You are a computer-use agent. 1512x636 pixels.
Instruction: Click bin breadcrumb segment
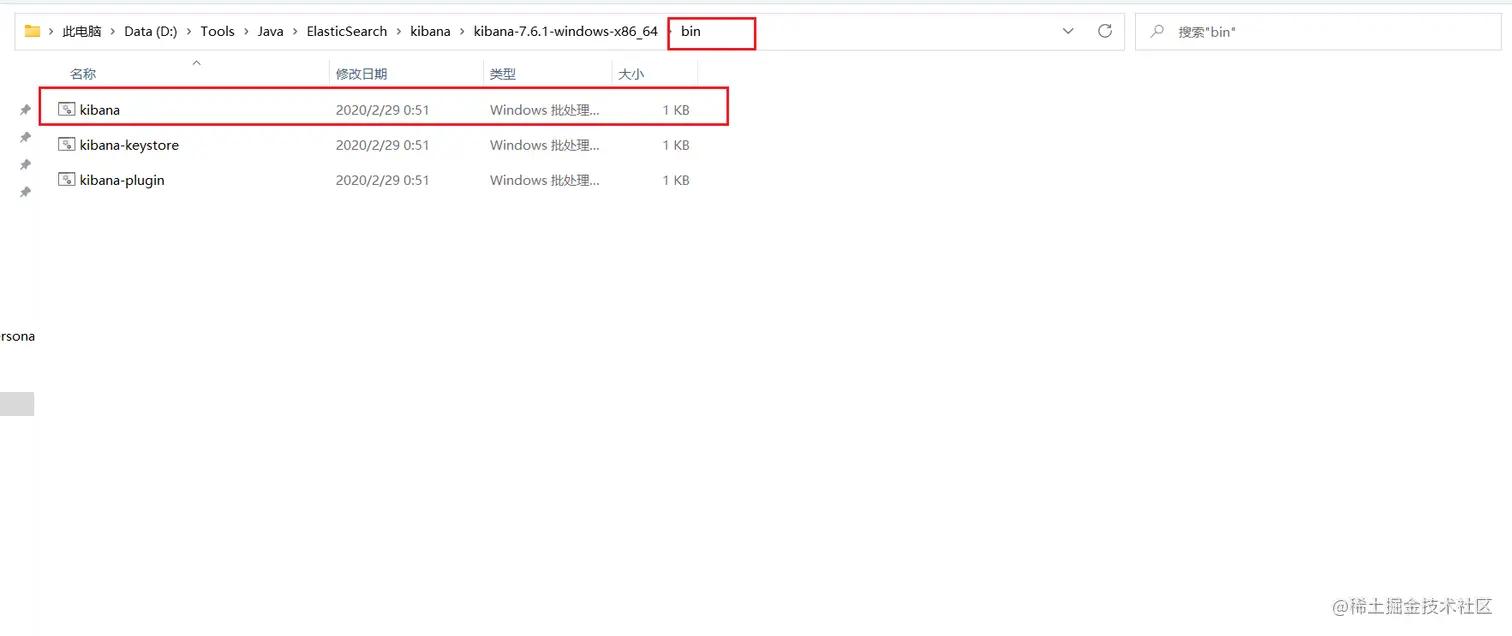pyautogui.click(x=691, y=31)
